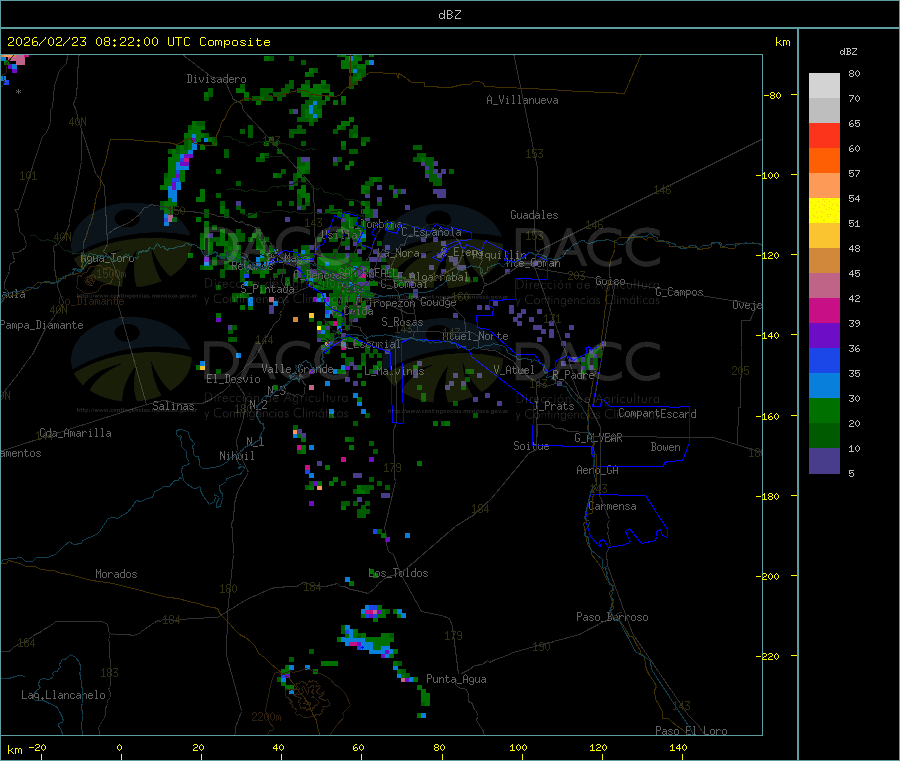The height and width of the screenshot is (761, 900).
Task: Click the J_Prats map label
Action: [x=554, y=406]
